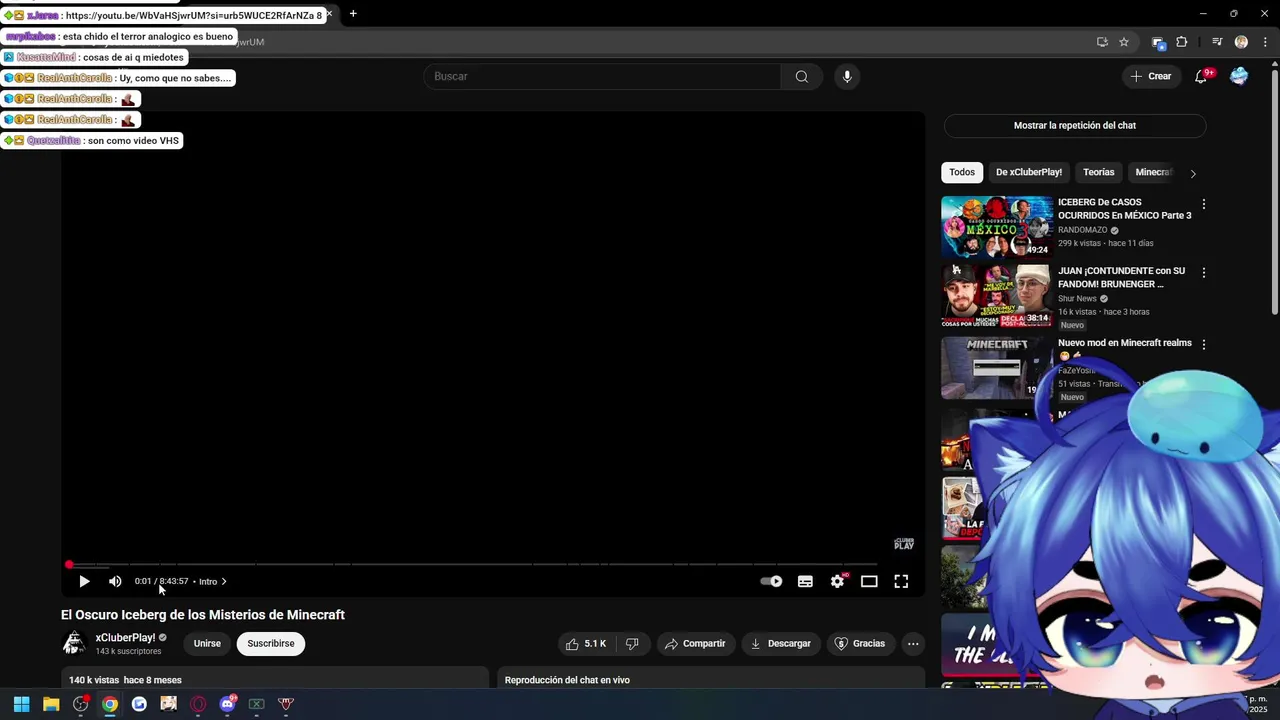Play the YouTube video
Image resolution: width=1280 pixels, height=720 pixels.
click(x=84, y=581)
